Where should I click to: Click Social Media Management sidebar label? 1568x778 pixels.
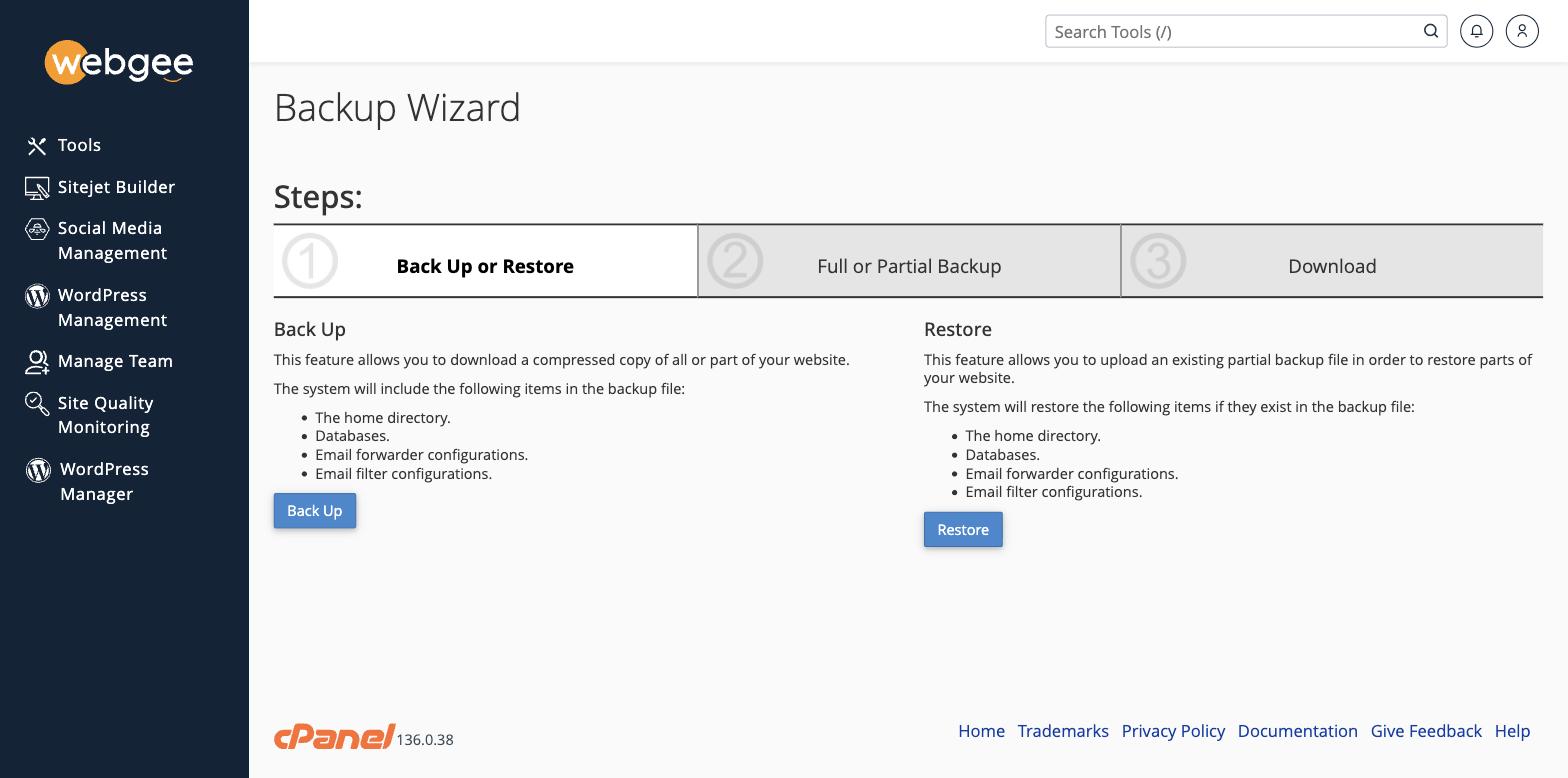coord(112,240)
